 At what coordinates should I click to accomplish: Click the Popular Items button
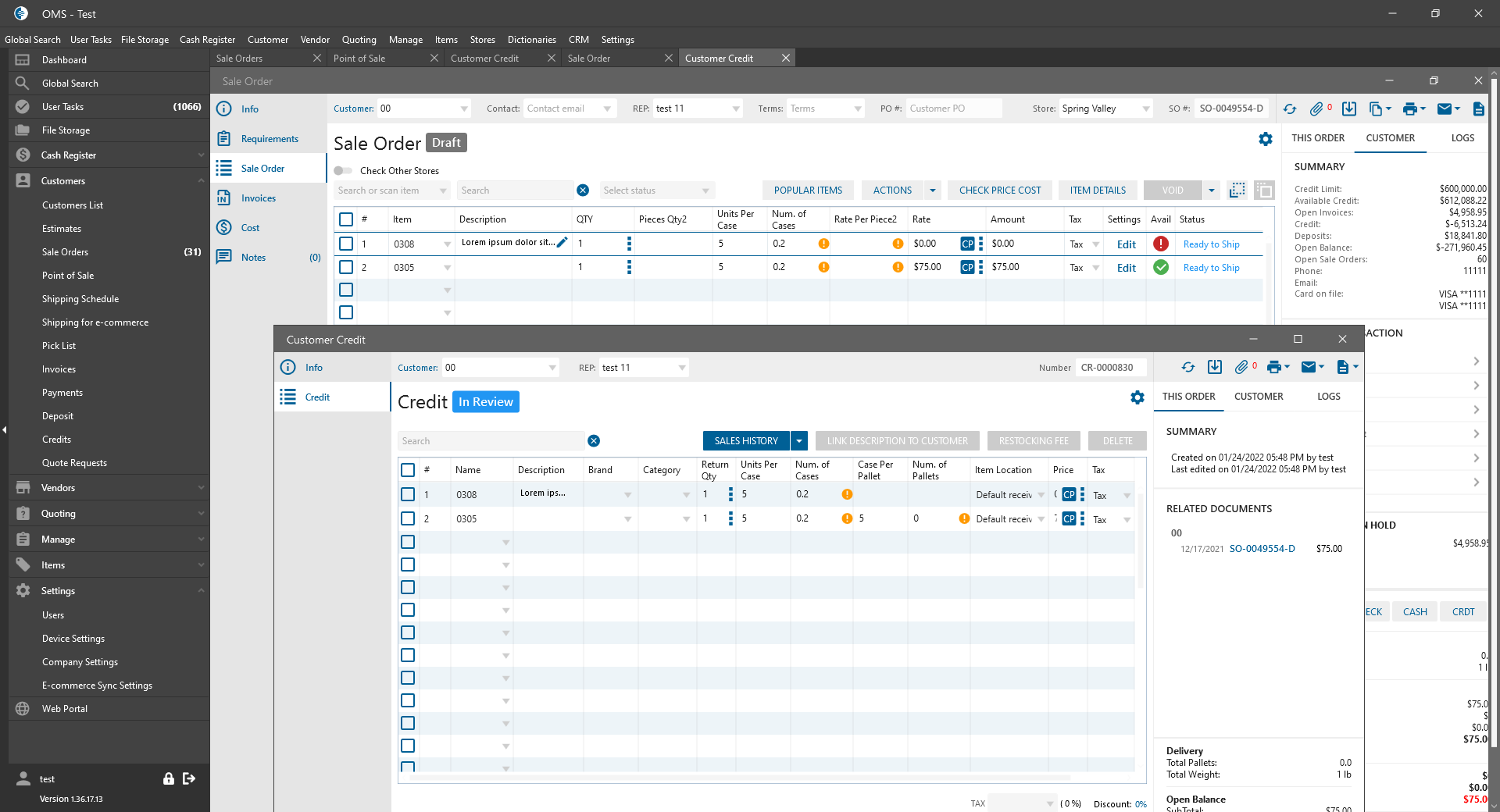(x=808, y=191)
